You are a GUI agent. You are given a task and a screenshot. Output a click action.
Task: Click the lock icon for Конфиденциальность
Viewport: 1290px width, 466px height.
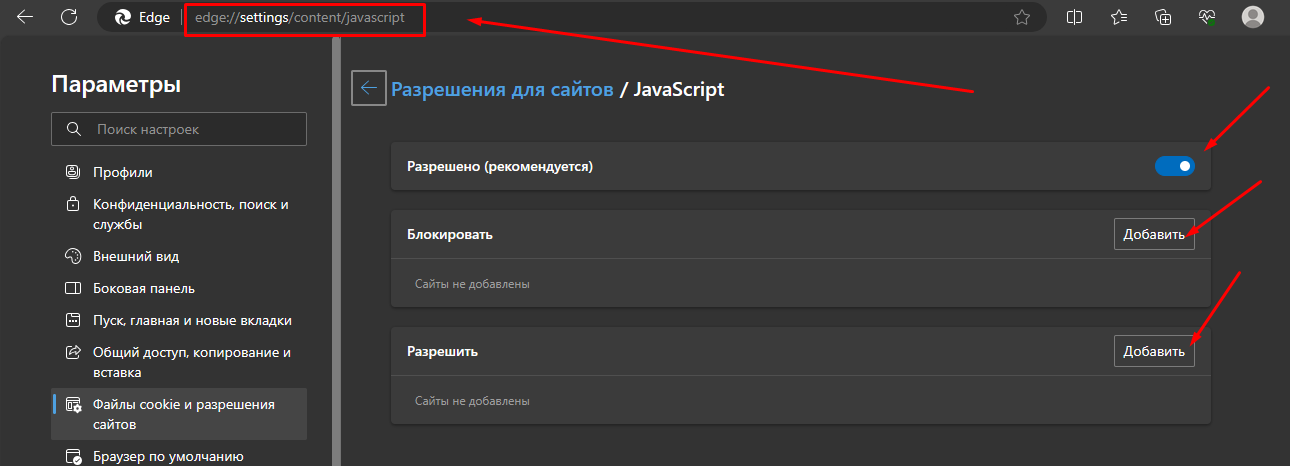[72, 204]
